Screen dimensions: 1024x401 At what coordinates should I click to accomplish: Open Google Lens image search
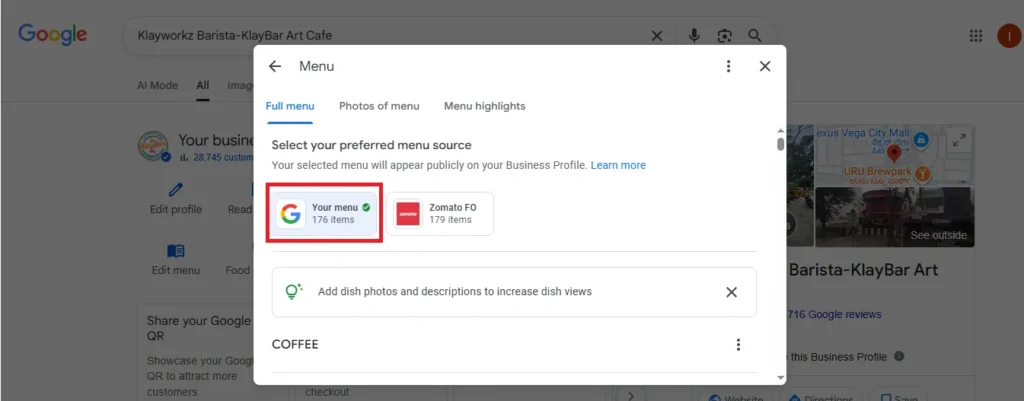(x=724, y=36)
